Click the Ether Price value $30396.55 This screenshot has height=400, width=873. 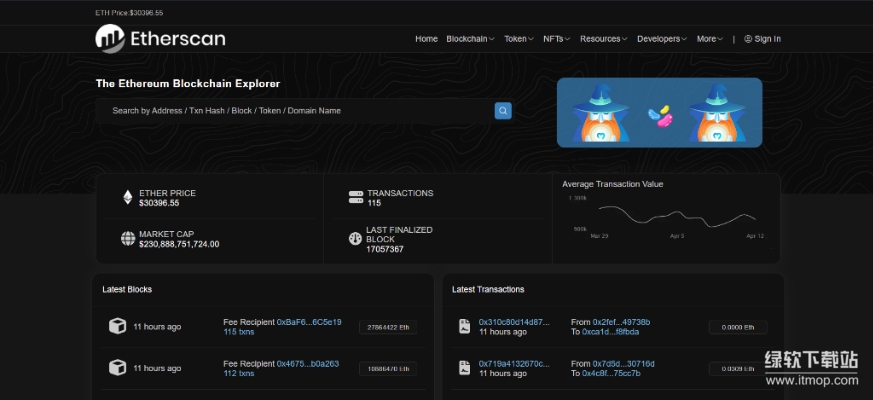click(x=159, y=203)
